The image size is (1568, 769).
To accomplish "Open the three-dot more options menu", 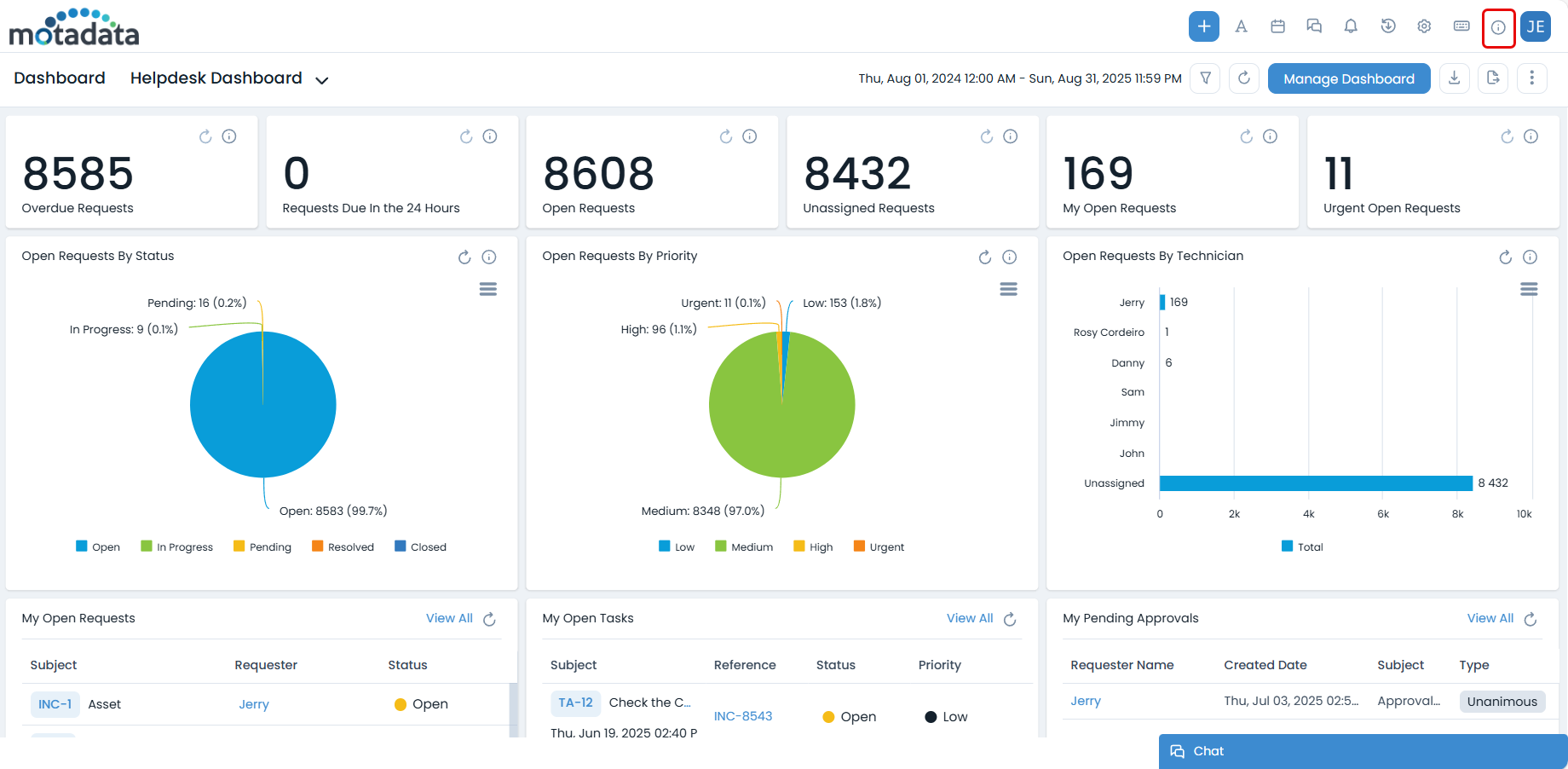I will 1531,78.
